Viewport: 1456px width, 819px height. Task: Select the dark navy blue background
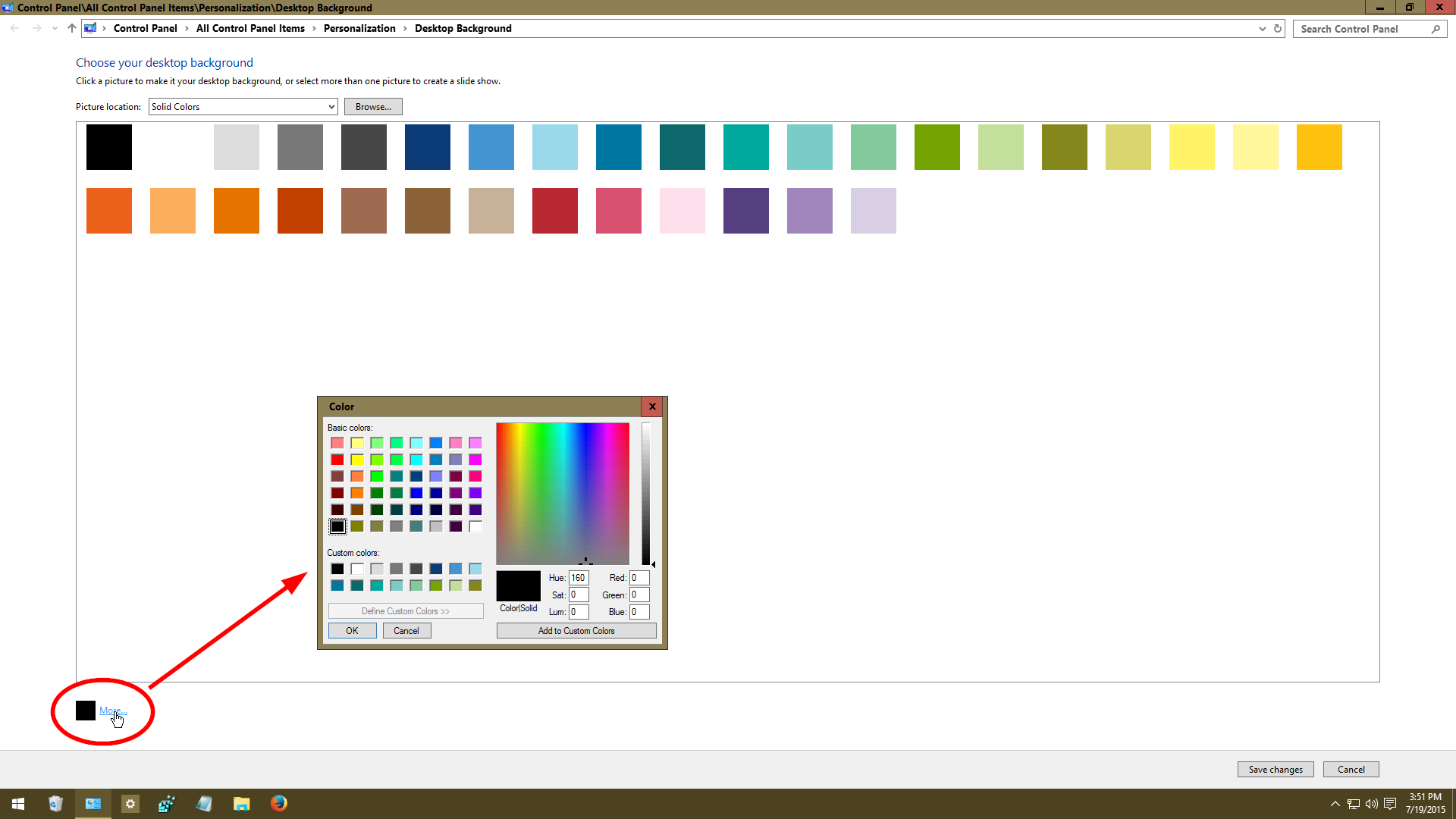[427, 146]
